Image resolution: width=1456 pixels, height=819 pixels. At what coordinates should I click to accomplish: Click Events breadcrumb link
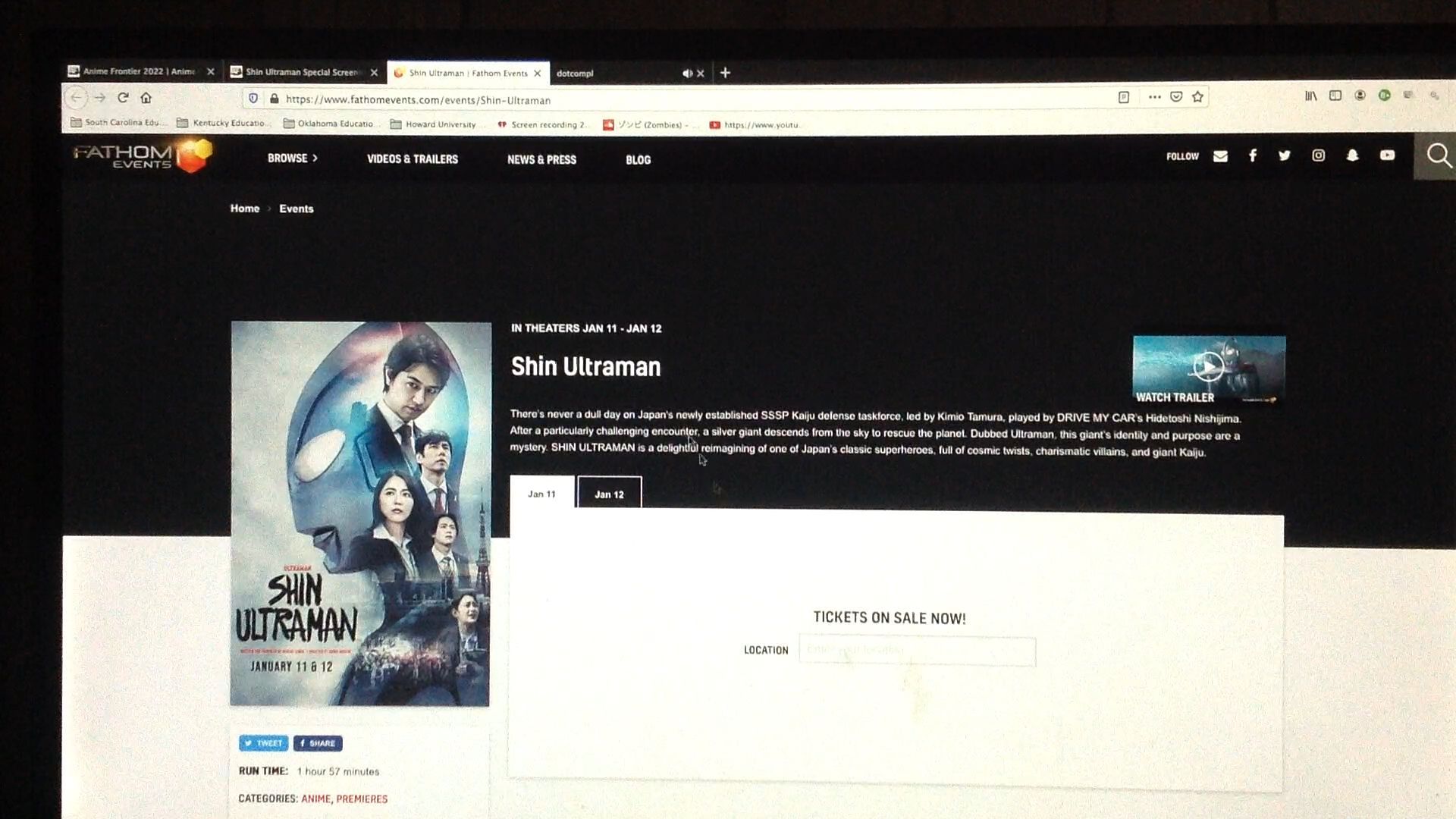296,209
